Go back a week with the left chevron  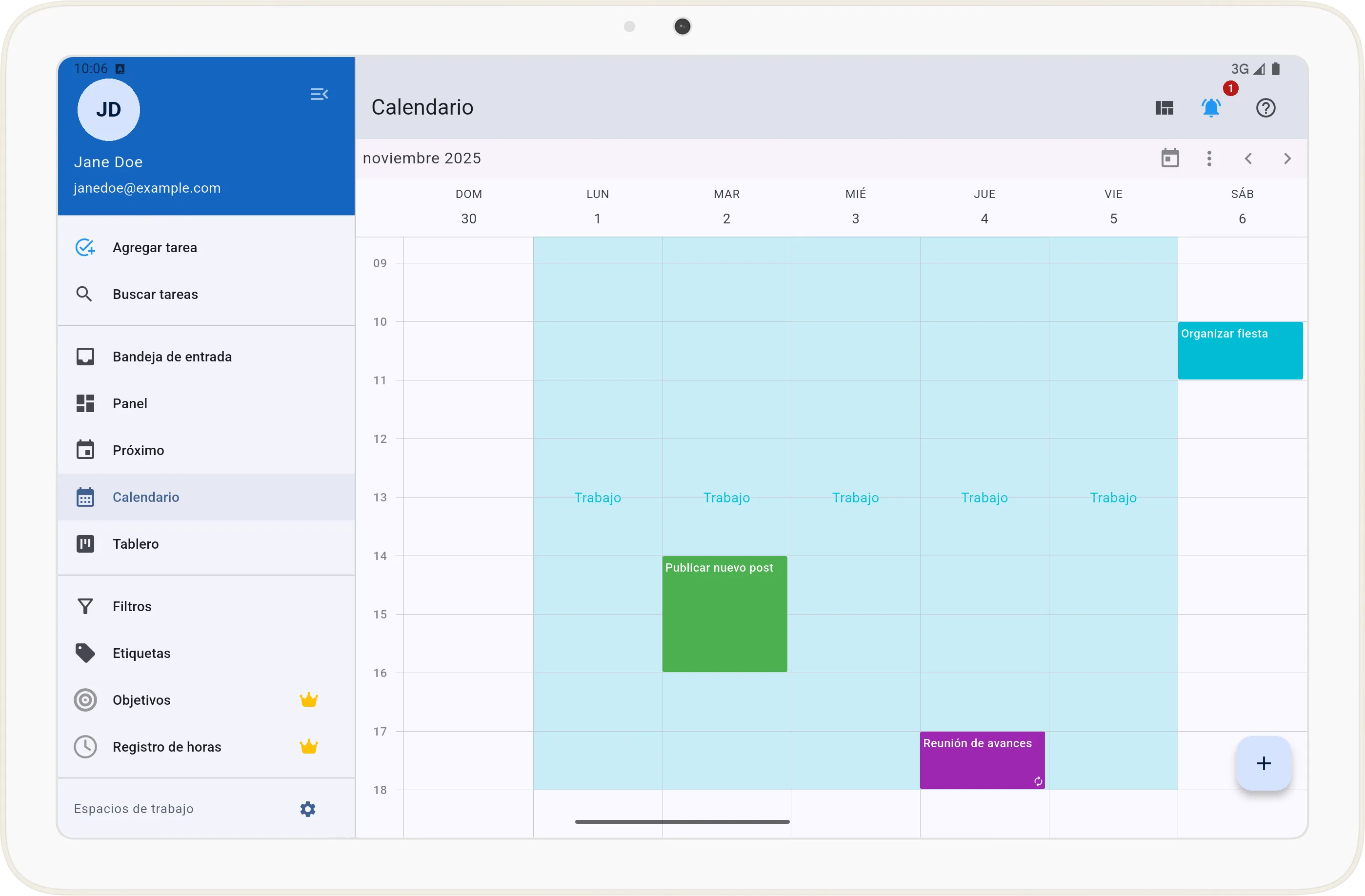(x=1248, y=158)
